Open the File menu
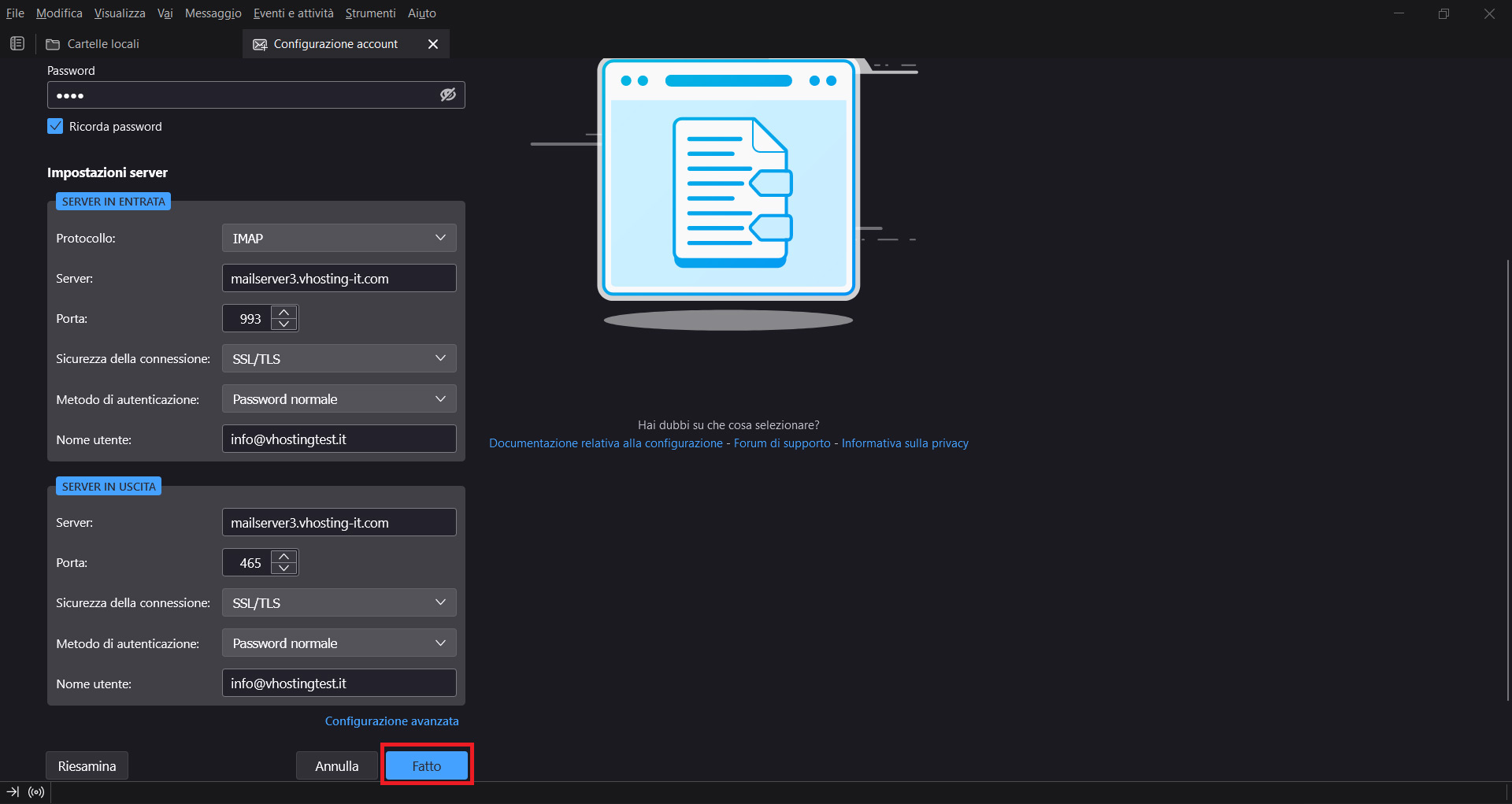Image resolution: width=1512 pixels, height=804 pixels. (x=15, y=13)
